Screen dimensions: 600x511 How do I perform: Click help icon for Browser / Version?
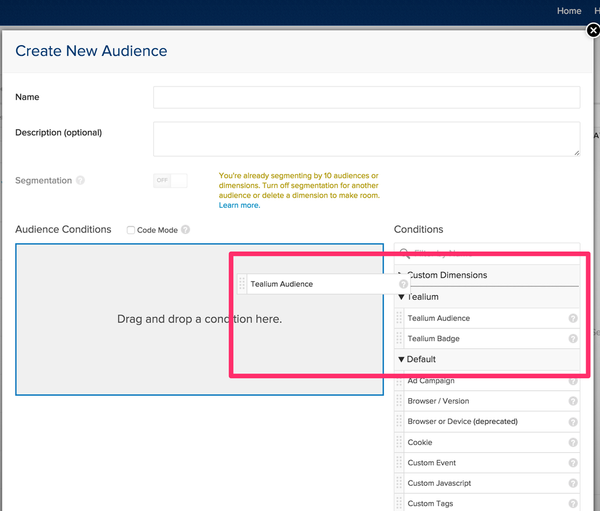[573, 401]
